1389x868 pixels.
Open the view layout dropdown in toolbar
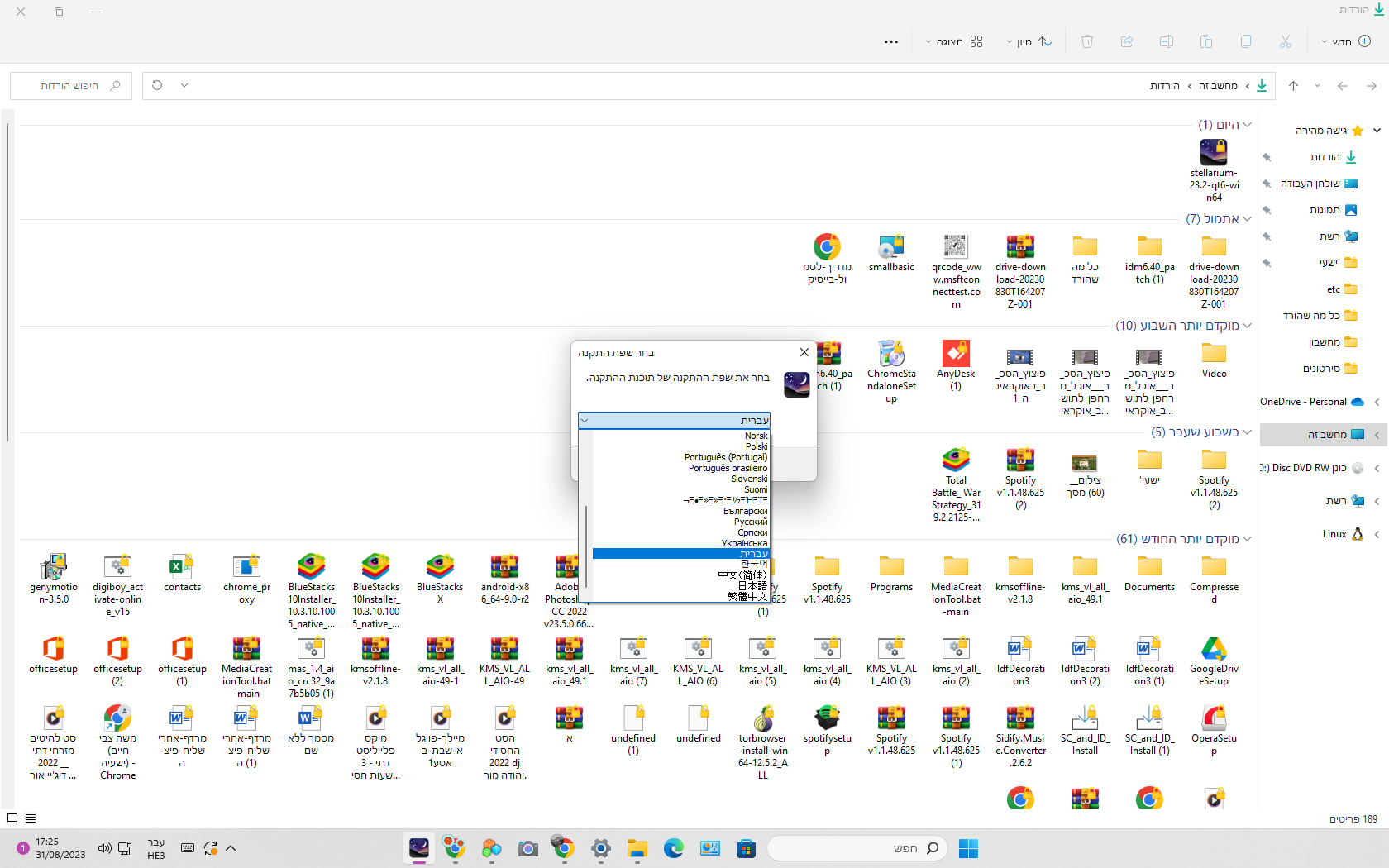click(x=954, y=41)
